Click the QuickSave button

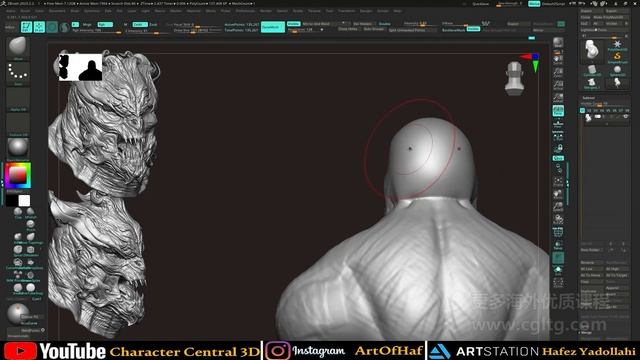point(480,4)
